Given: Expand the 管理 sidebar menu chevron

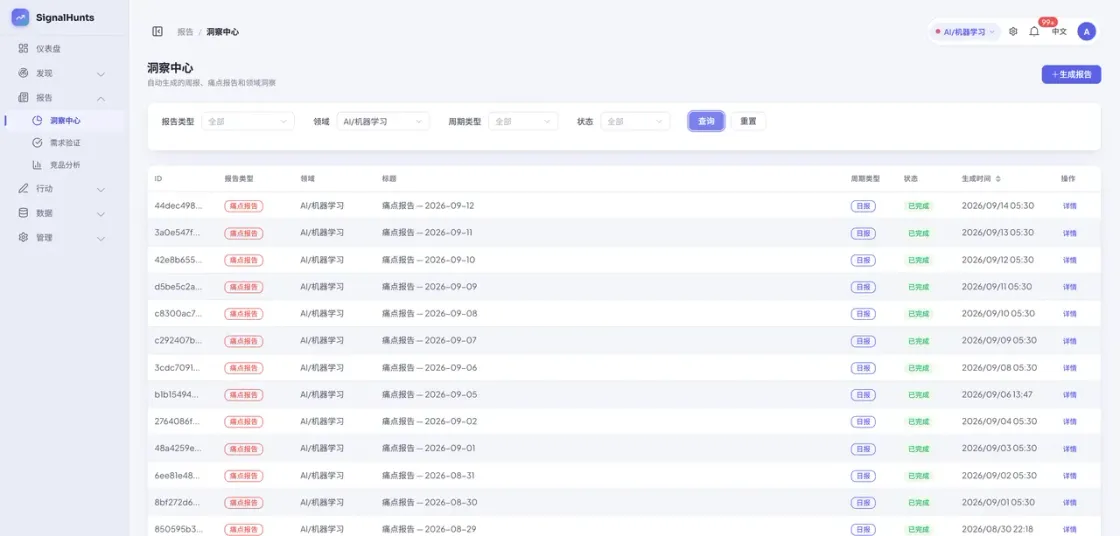Looking at the screenshot, I should click(x=101, y=238).
